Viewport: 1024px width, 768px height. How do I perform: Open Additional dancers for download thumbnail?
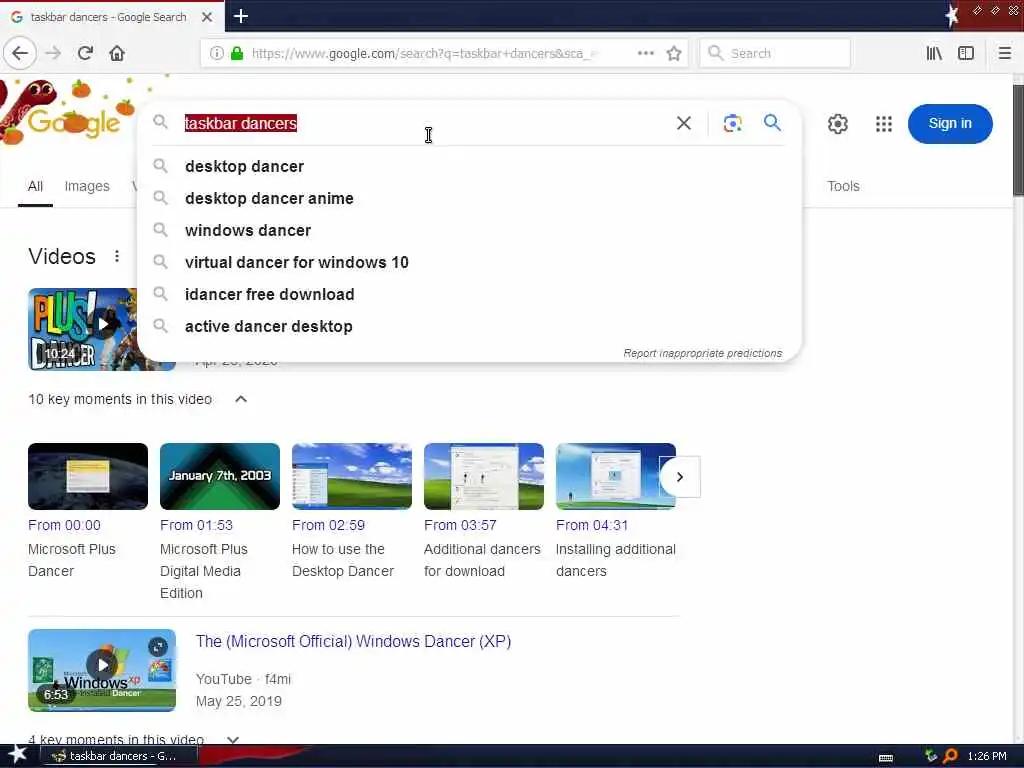[483, 476]
